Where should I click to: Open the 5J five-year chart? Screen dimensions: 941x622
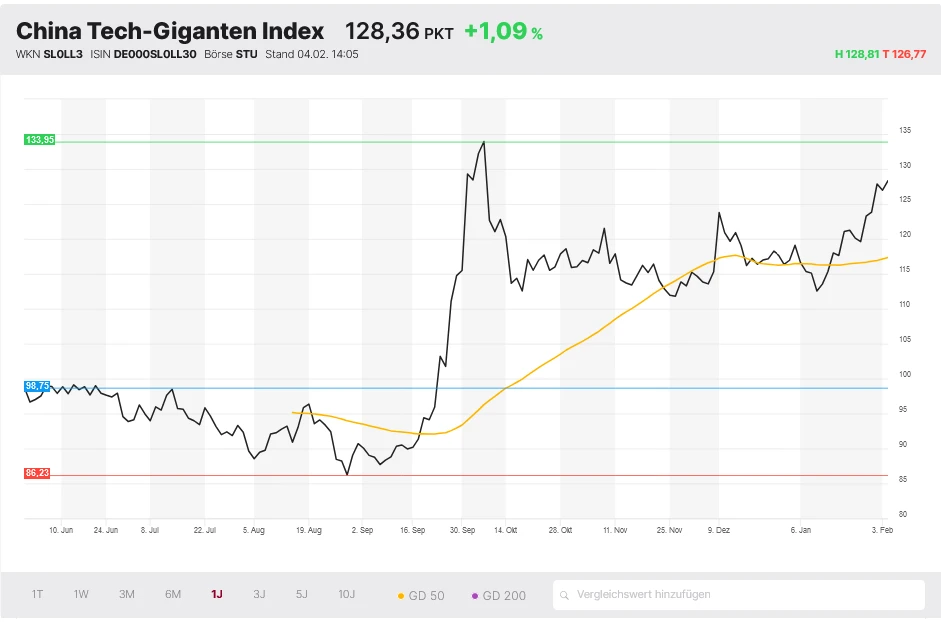pos(302,594)
